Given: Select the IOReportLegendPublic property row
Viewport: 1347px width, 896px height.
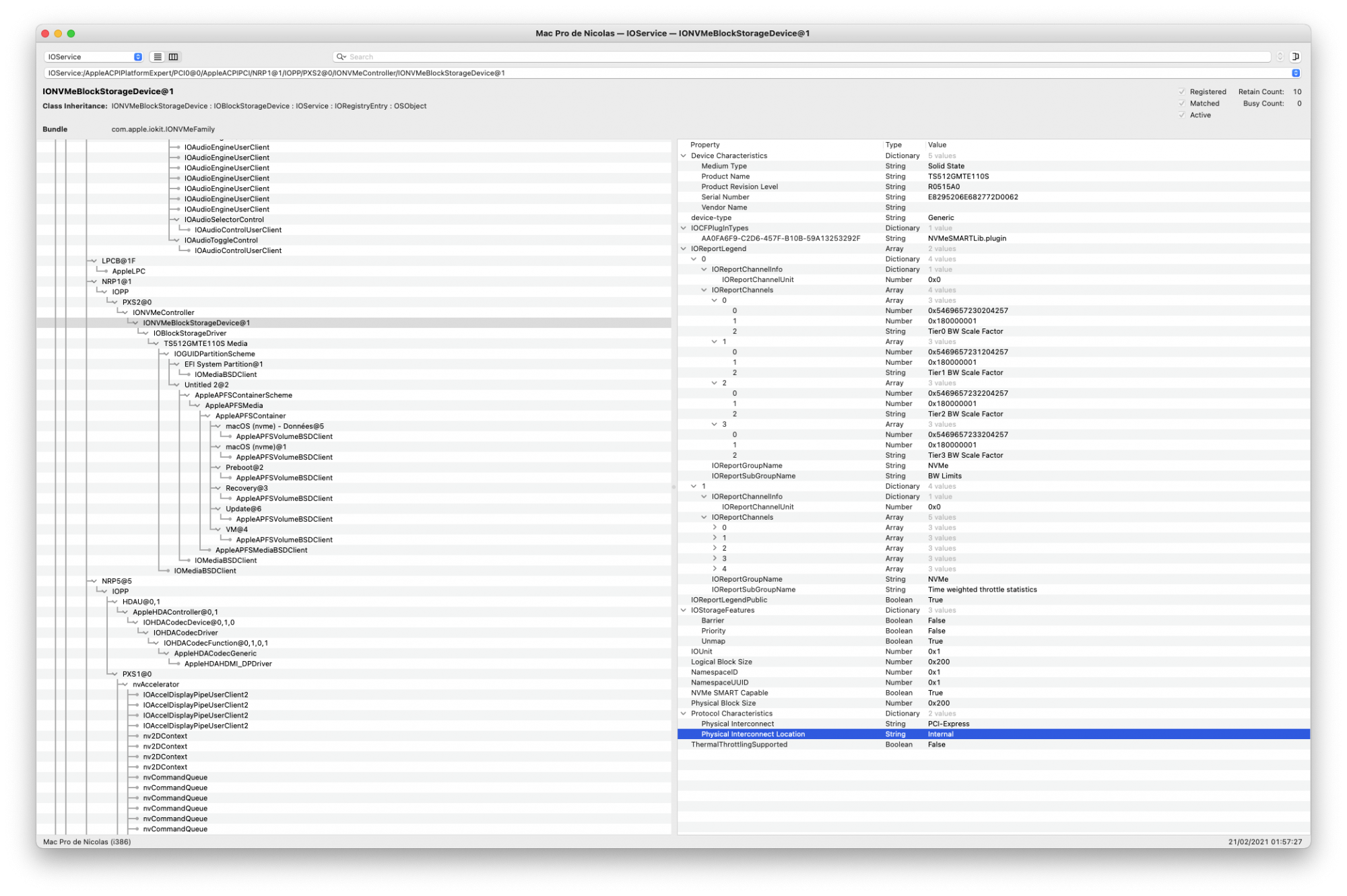Looking at the screenshot, I should point(993,600).
